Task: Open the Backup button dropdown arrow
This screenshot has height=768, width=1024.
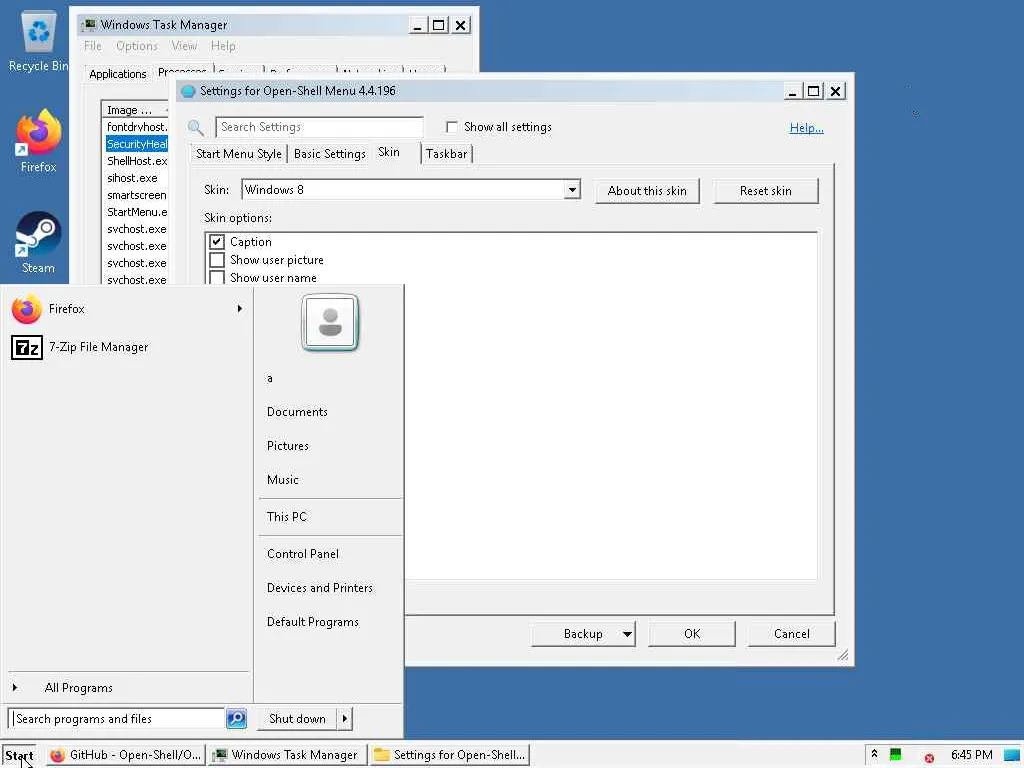Action: (x=627, y=634)
